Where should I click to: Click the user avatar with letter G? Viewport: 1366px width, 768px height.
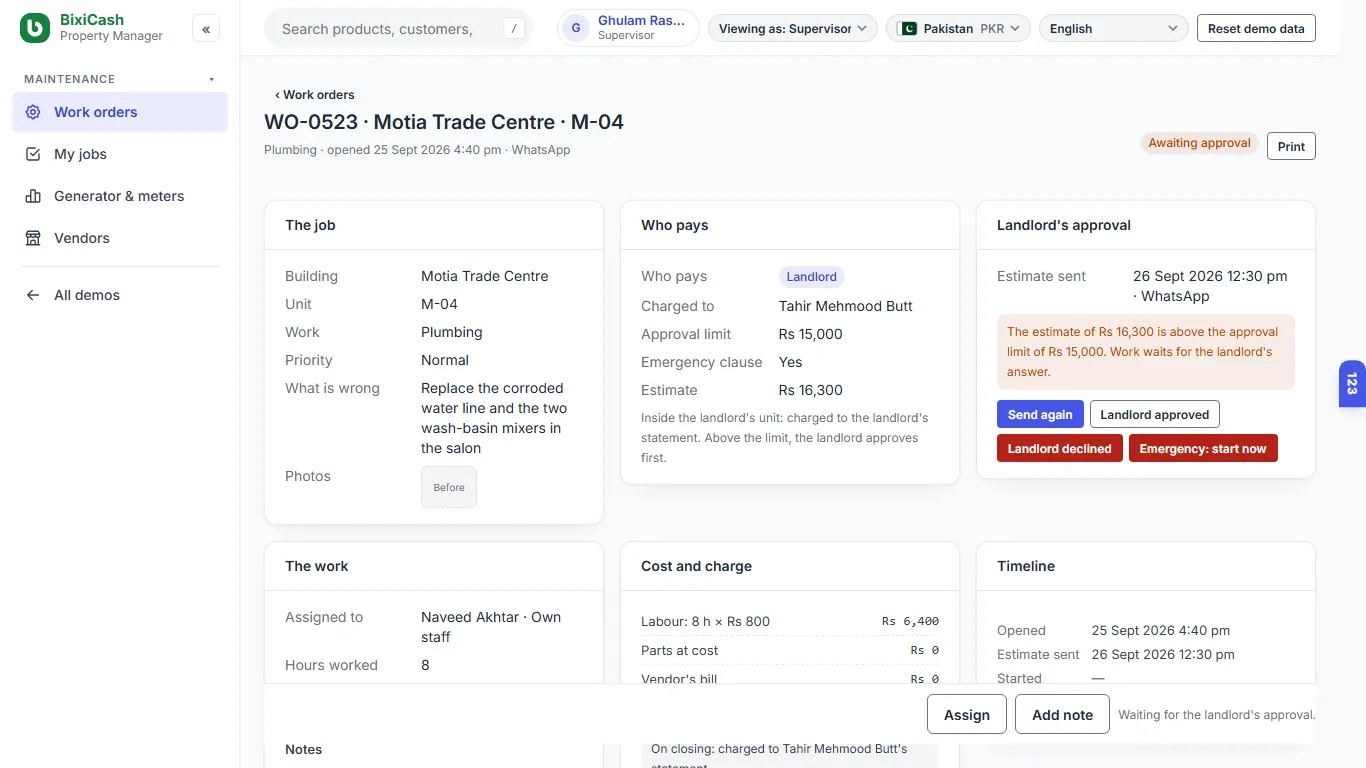(x=575, y=28)
